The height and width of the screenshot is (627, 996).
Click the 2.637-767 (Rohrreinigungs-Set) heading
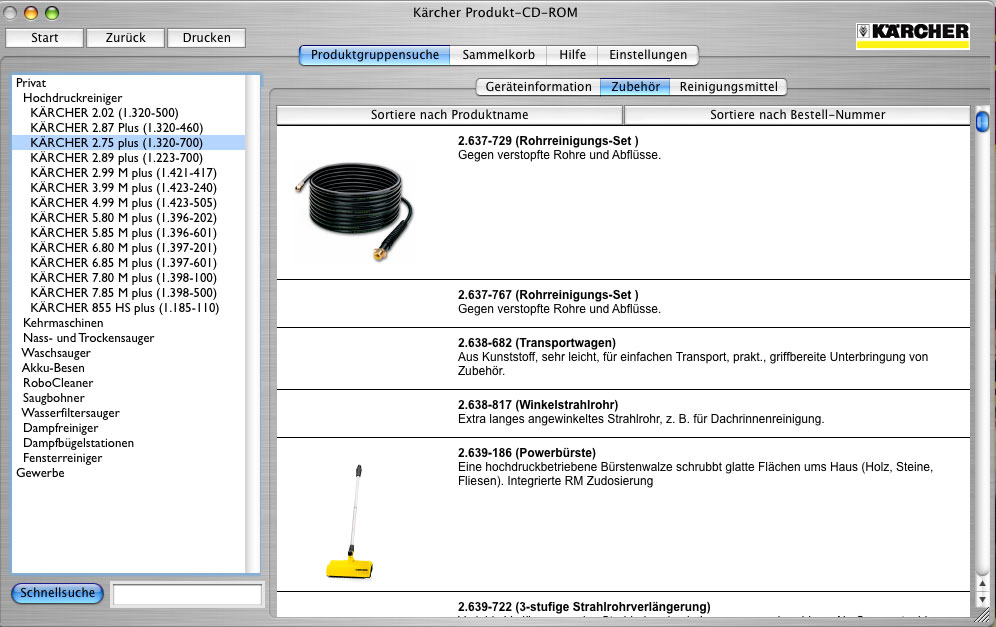[x=548, y=295]
